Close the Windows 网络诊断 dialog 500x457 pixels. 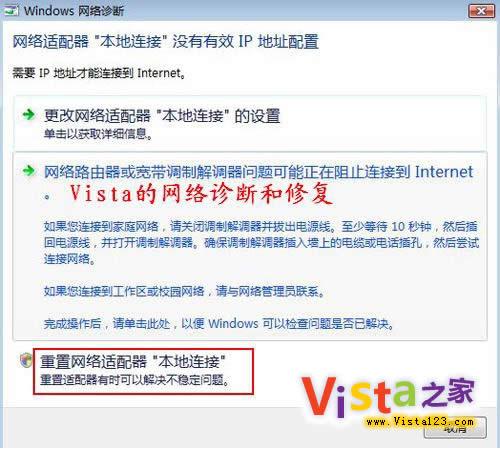tap(481, 11)
